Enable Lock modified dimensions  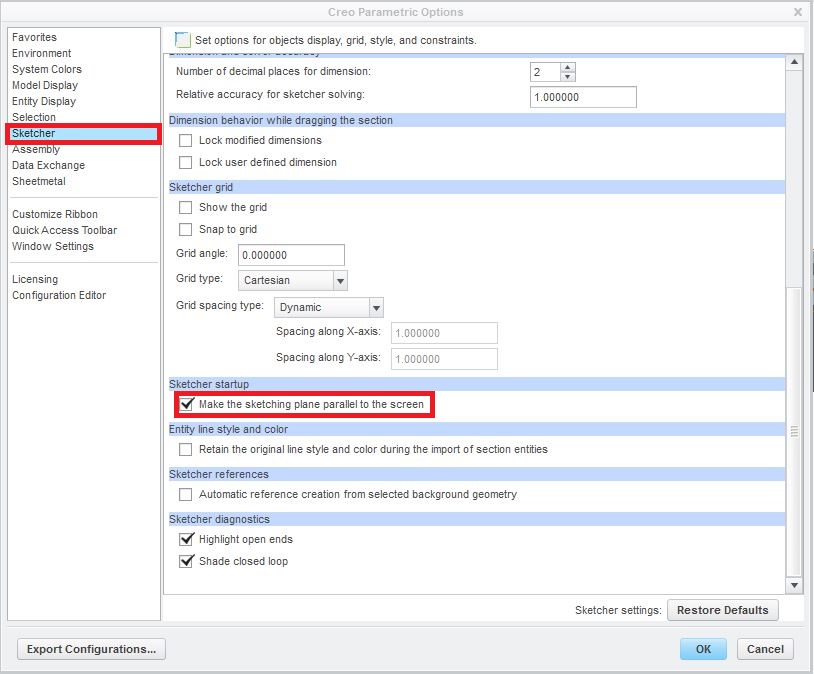coord(184,141)
